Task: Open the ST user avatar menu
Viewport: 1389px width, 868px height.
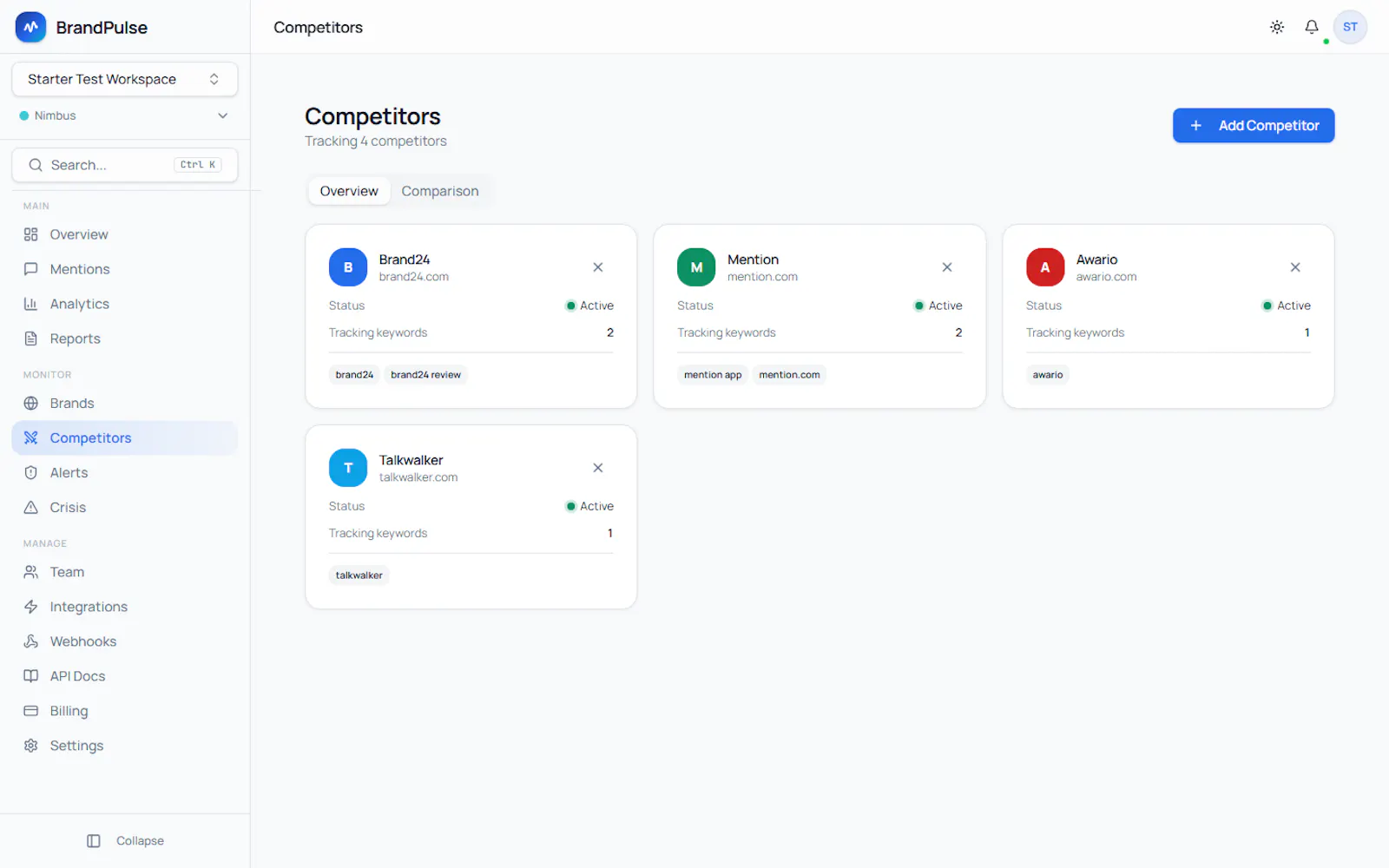Action: point(1350,27)
